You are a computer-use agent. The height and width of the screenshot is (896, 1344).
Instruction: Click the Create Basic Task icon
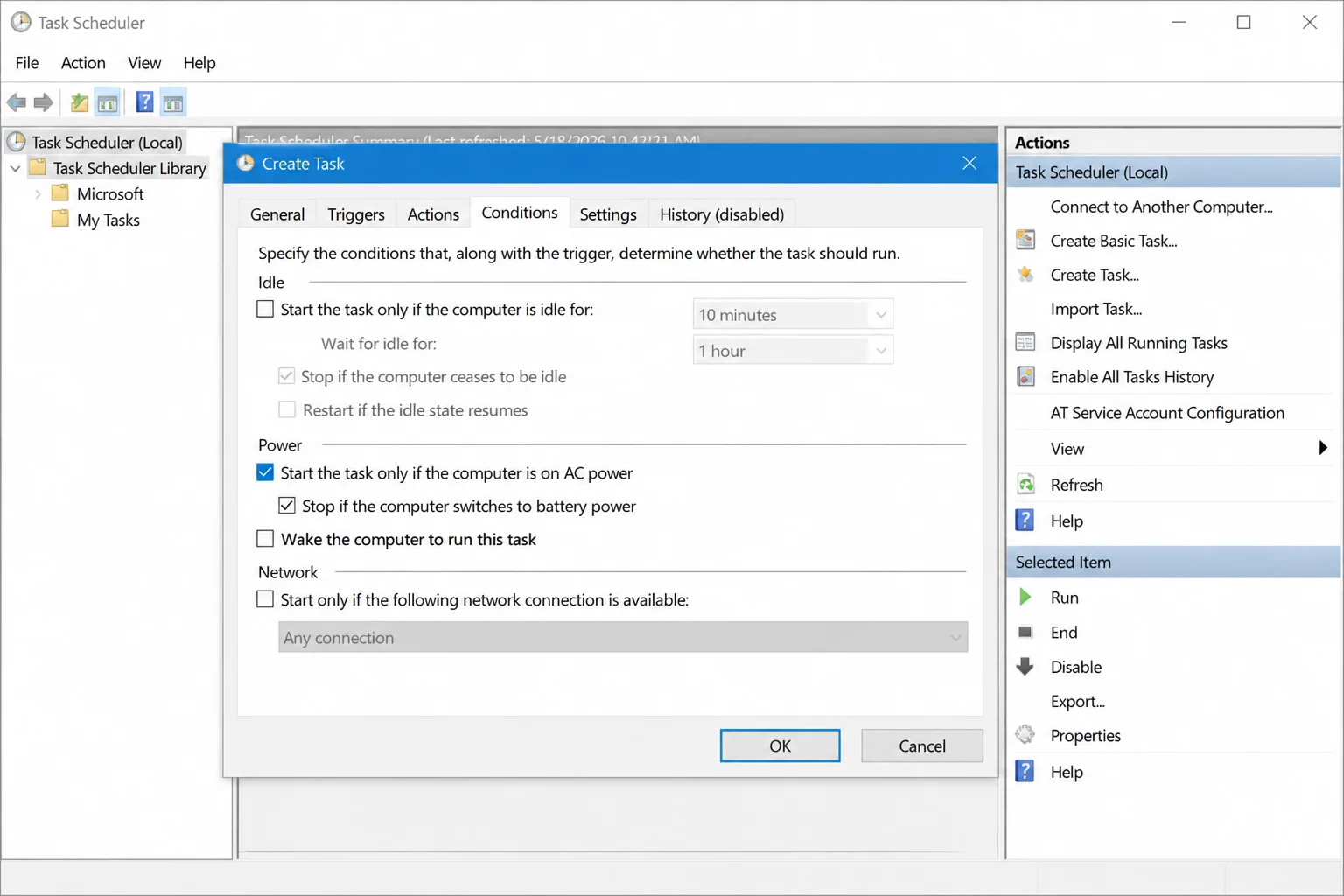coord(1025,240)
